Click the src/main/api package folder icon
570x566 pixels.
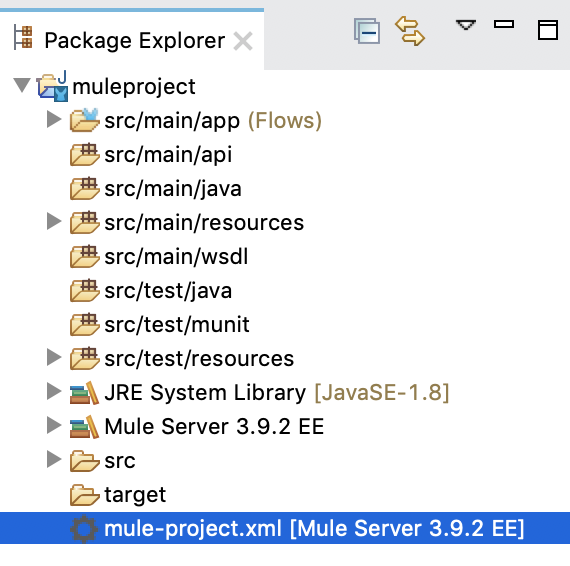pos(84,154)
